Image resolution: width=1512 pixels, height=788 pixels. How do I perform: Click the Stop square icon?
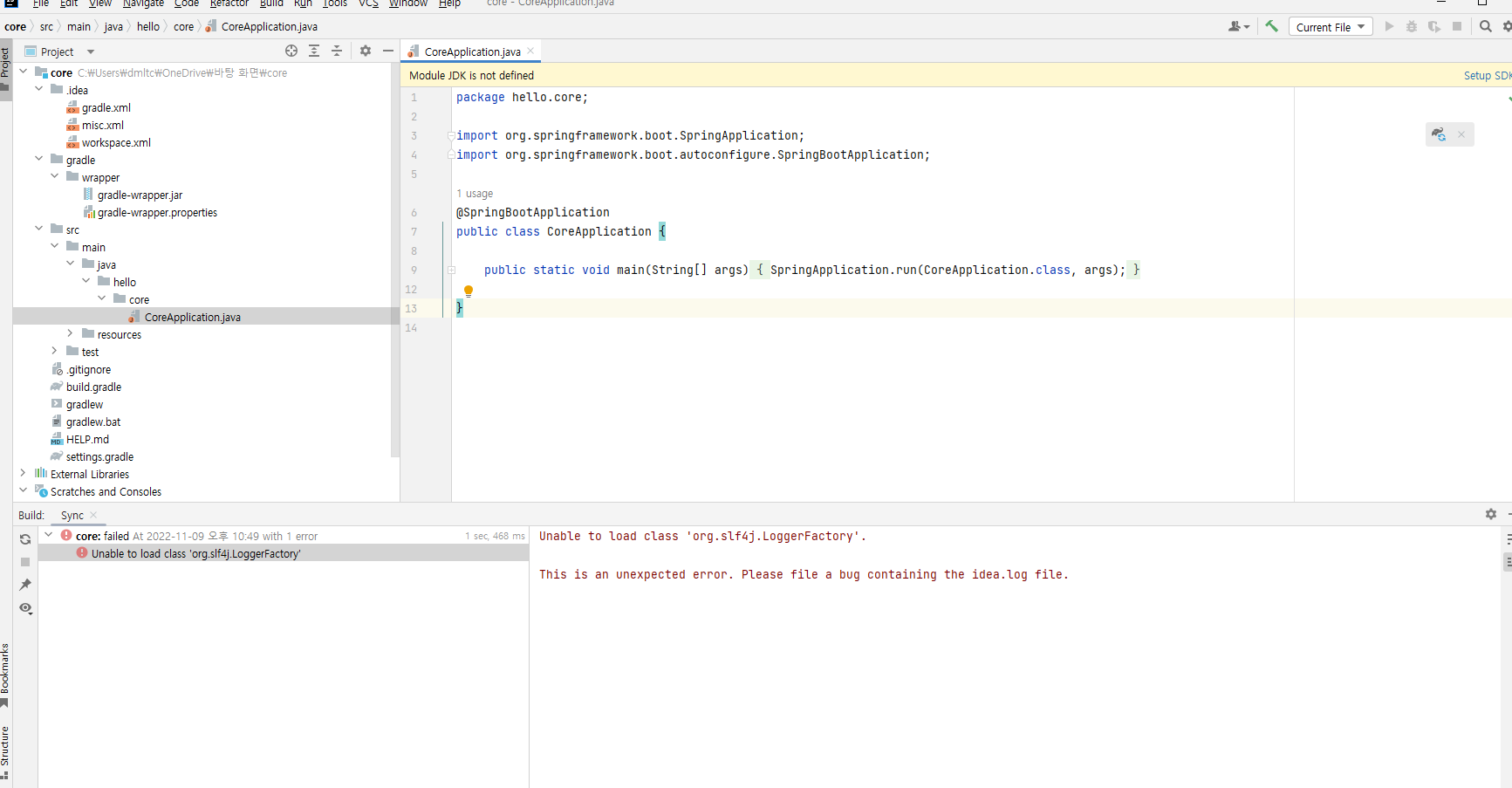click(x=1457, y=27)
